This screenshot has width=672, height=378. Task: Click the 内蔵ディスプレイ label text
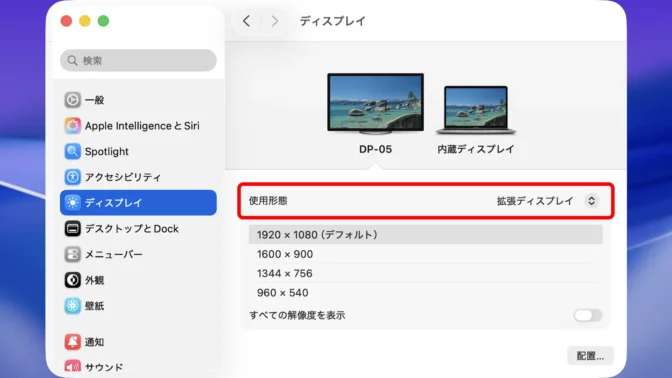click(x=476, y=149)
